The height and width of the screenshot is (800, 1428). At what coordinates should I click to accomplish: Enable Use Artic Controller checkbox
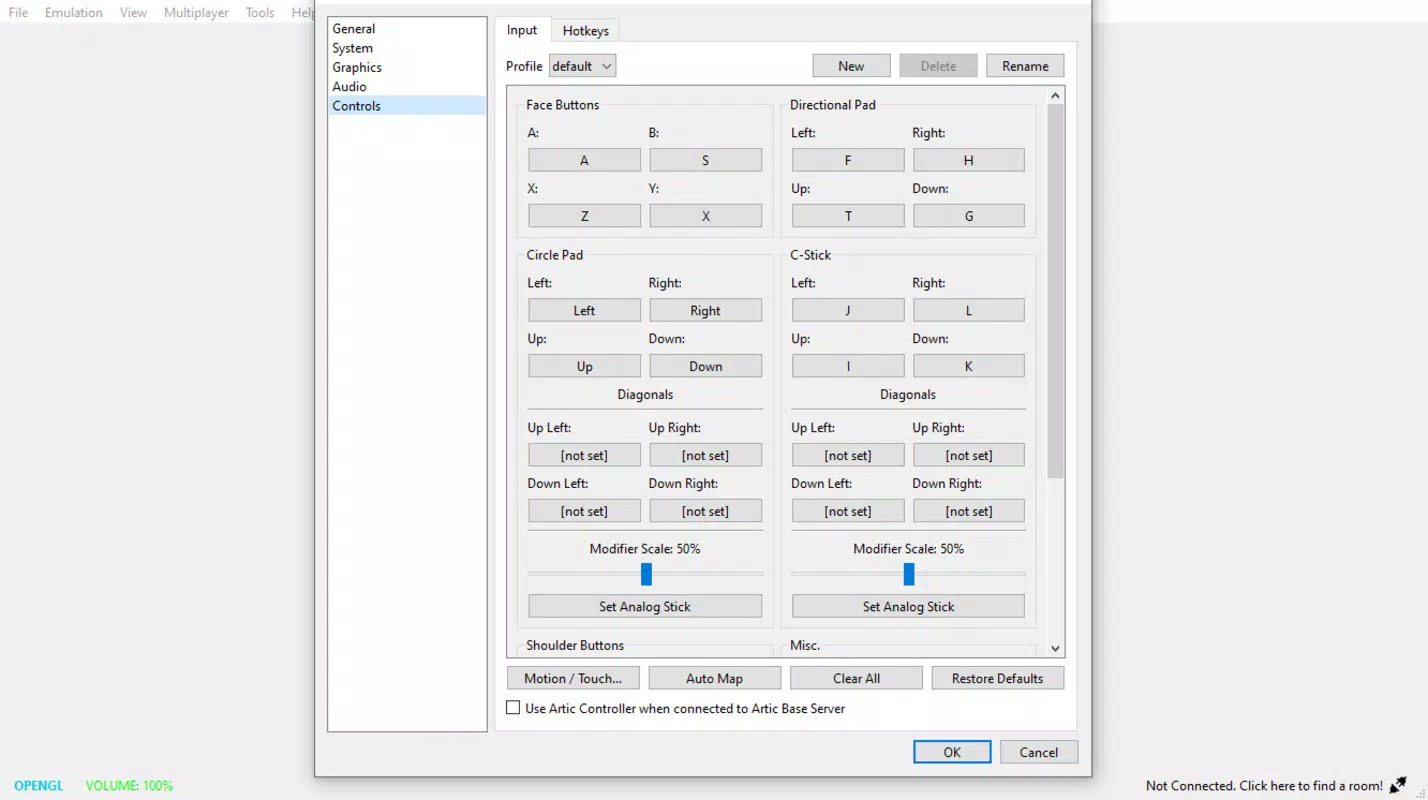point(513,708)
